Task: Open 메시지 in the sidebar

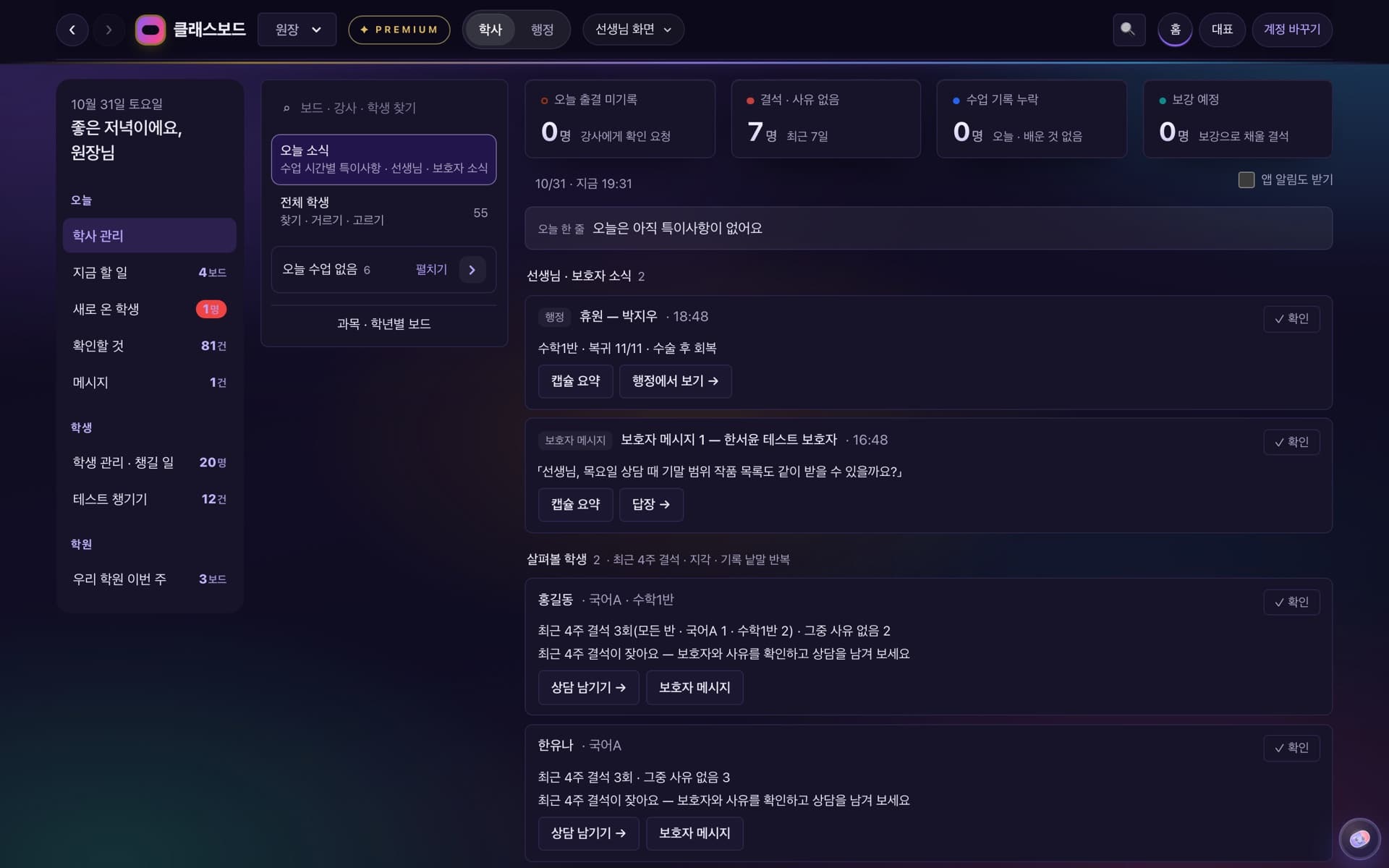Action: tap(150, 383)
